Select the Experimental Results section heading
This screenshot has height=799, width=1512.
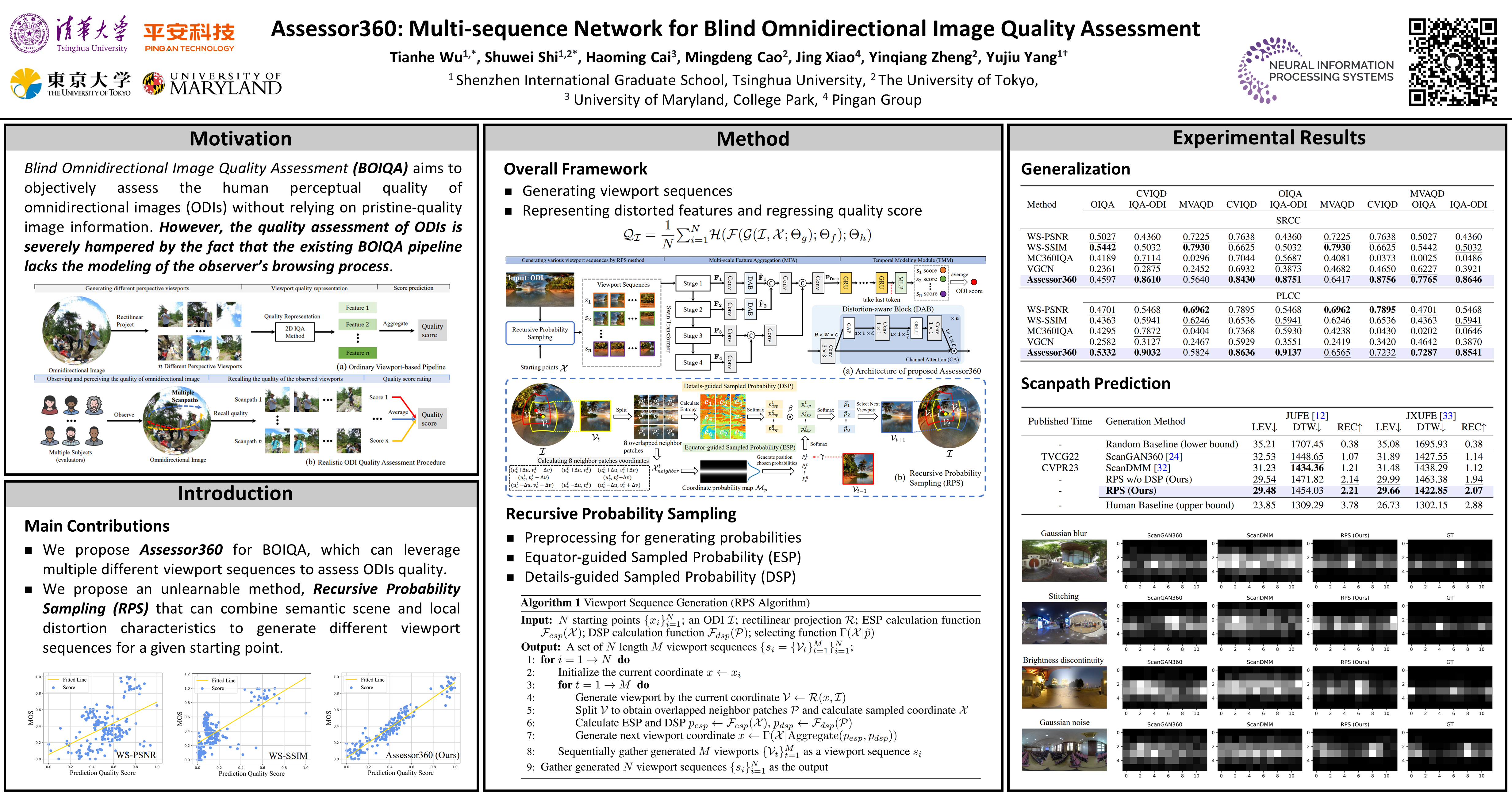click(1269, 137)
